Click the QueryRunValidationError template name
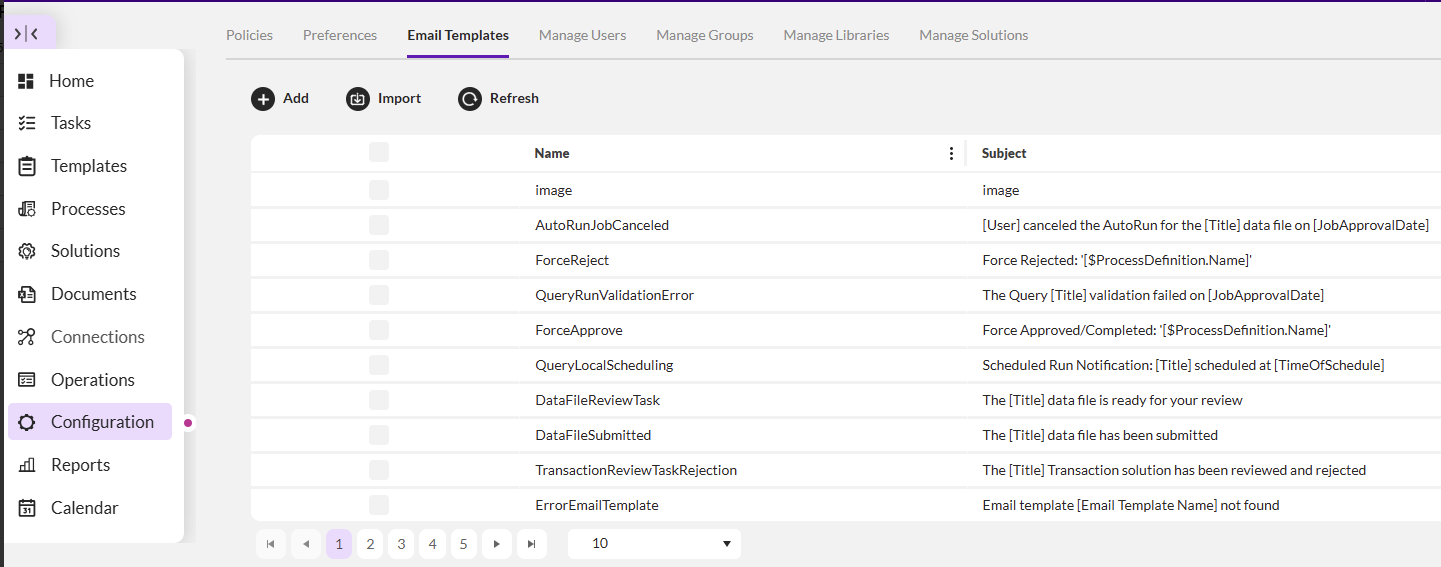Screen dimensions: 1441x567 click(615, 295)
